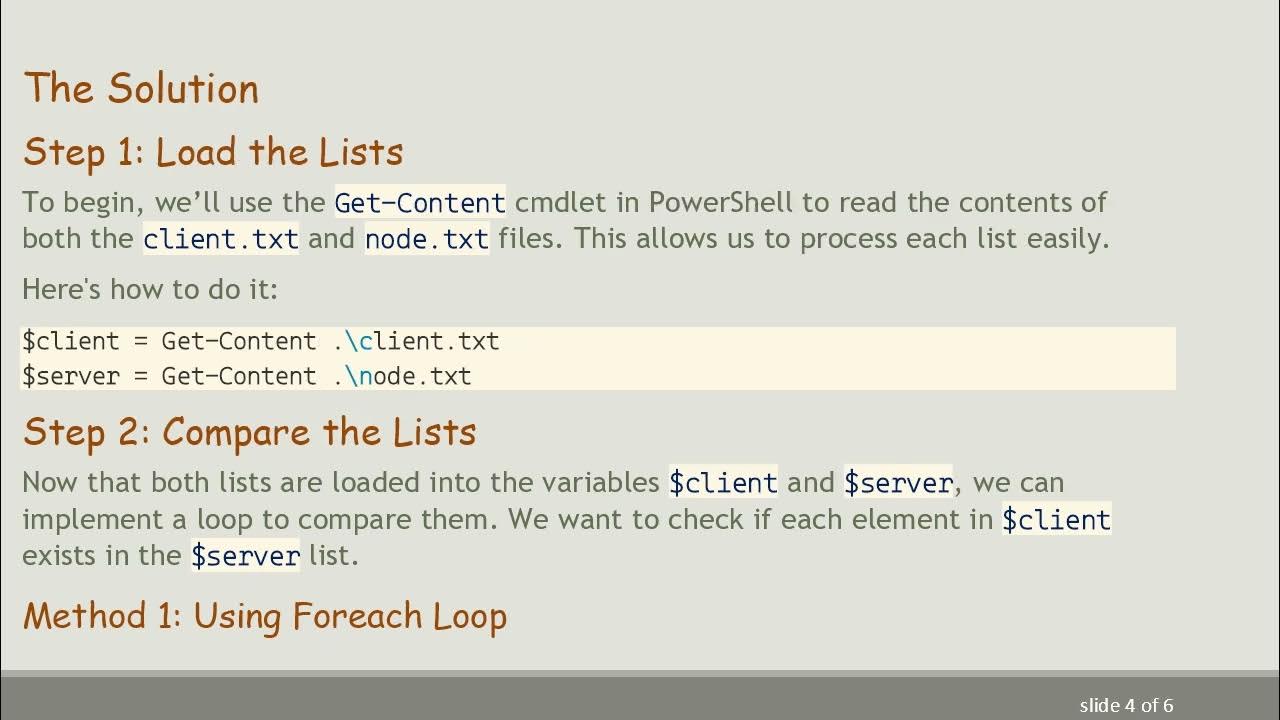Screen dimensions: 1280x720
Task: Click .\node.txt path in the code block
Action: (x=402, y=377)
